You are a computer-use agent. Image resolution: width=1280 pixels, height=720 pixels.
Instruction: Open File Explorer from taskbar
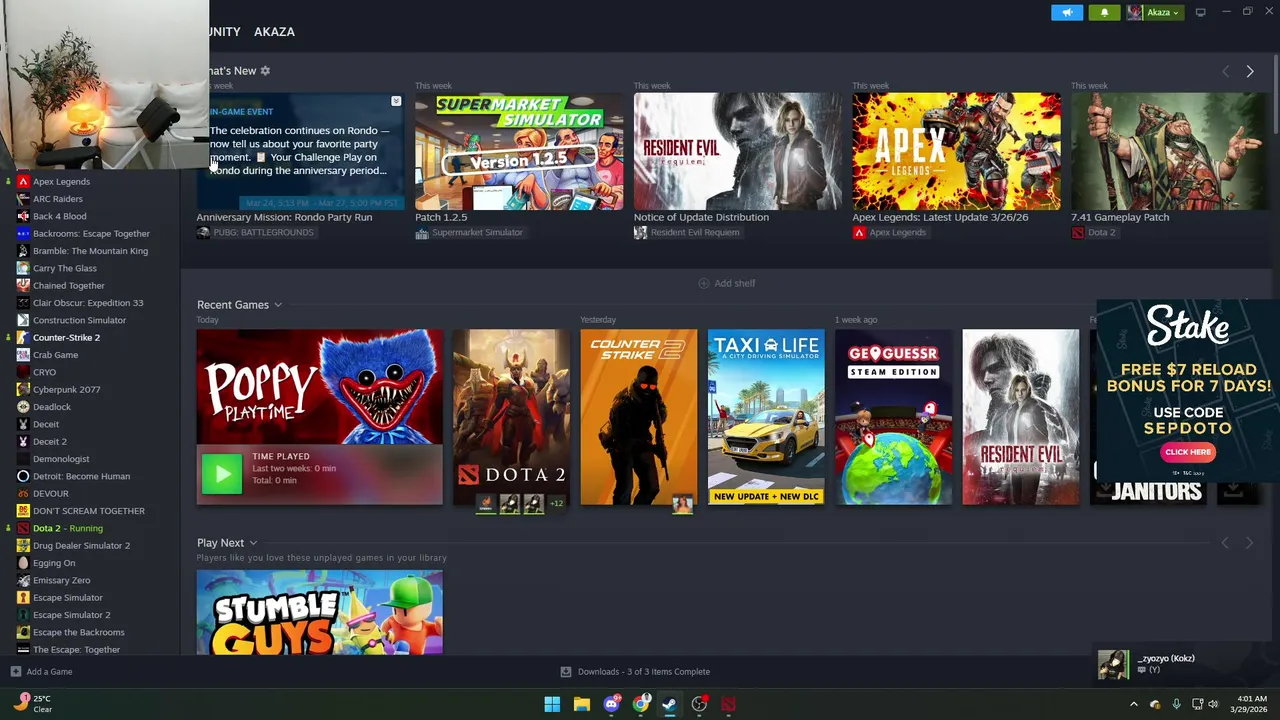click(x=581, y=704)
